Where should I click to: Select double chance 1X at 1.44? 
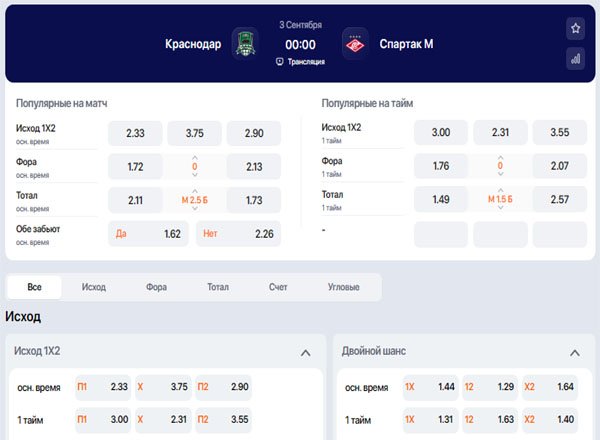click(x=430, y=387)
